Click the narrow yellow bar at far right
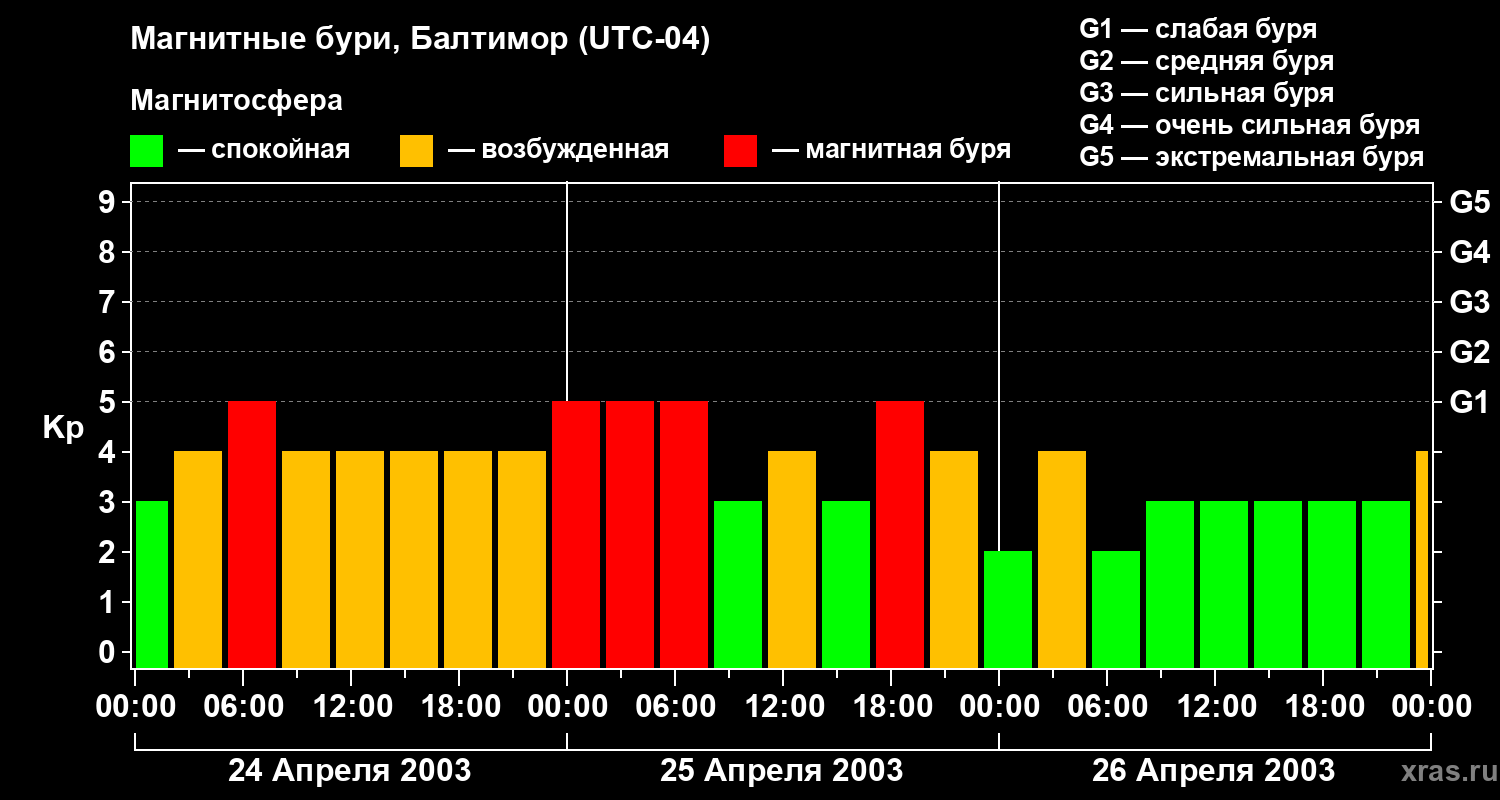1500x800 pixels. tap(1422, 560)
